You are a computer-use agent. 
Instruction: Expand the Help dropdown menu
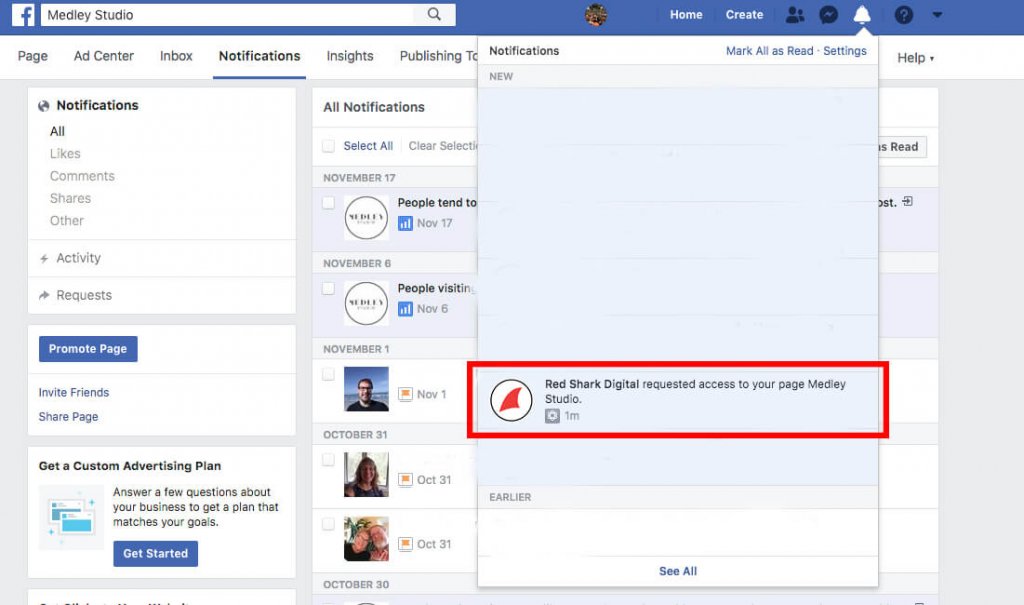click(x=914, y=57)
